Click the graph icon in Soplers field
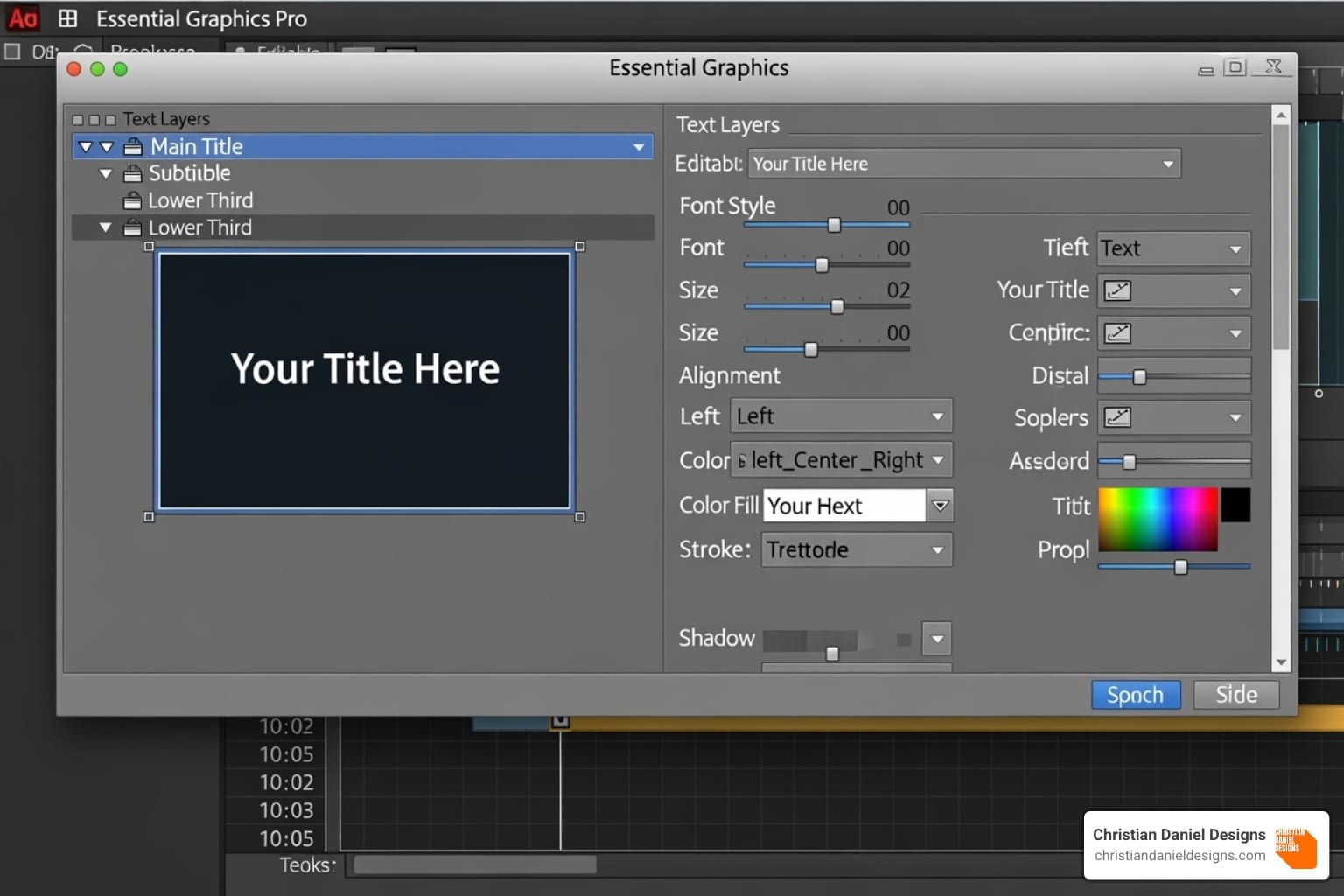 pyautogui.click(x=1117, y=417)
